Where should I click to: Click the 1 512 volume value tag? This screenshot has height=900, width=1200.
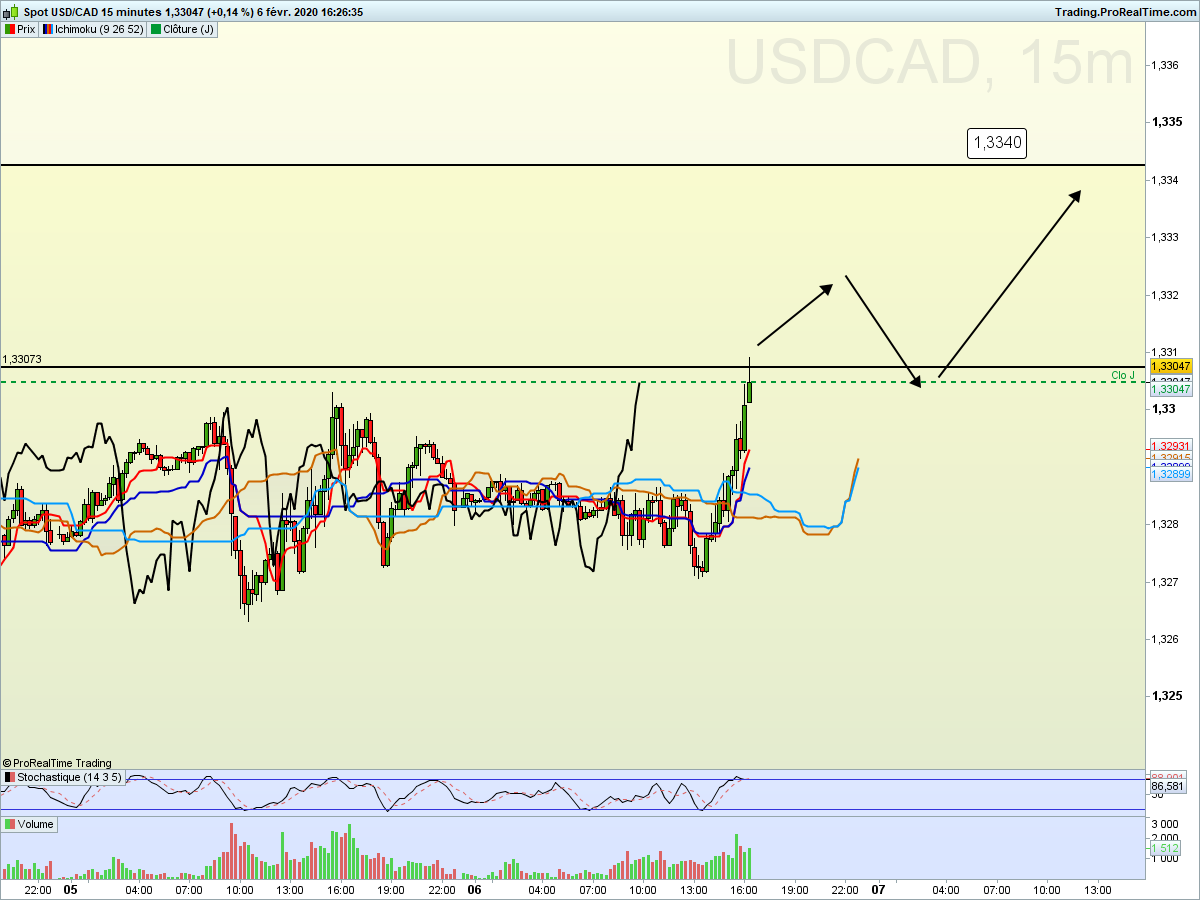(x=1166, y=848)
